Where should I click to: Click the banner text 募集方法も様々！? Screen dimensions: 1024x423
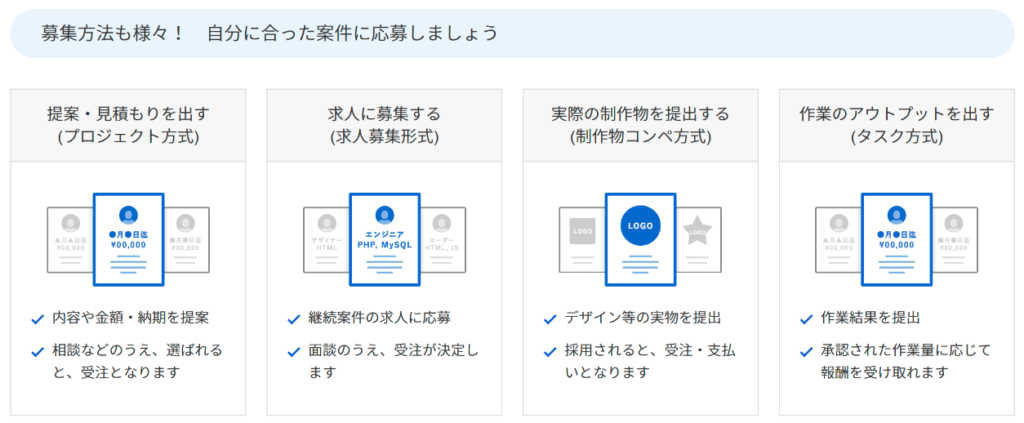coord(114,33)
